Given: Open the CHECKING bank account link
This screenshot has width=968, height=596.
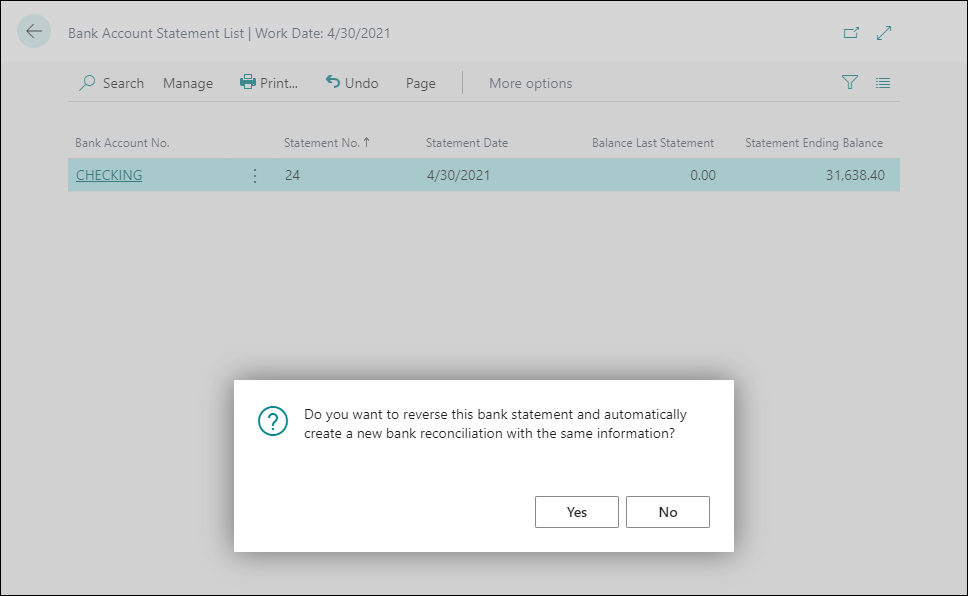Looking at the screenshot, I should (x=108, y=175).
